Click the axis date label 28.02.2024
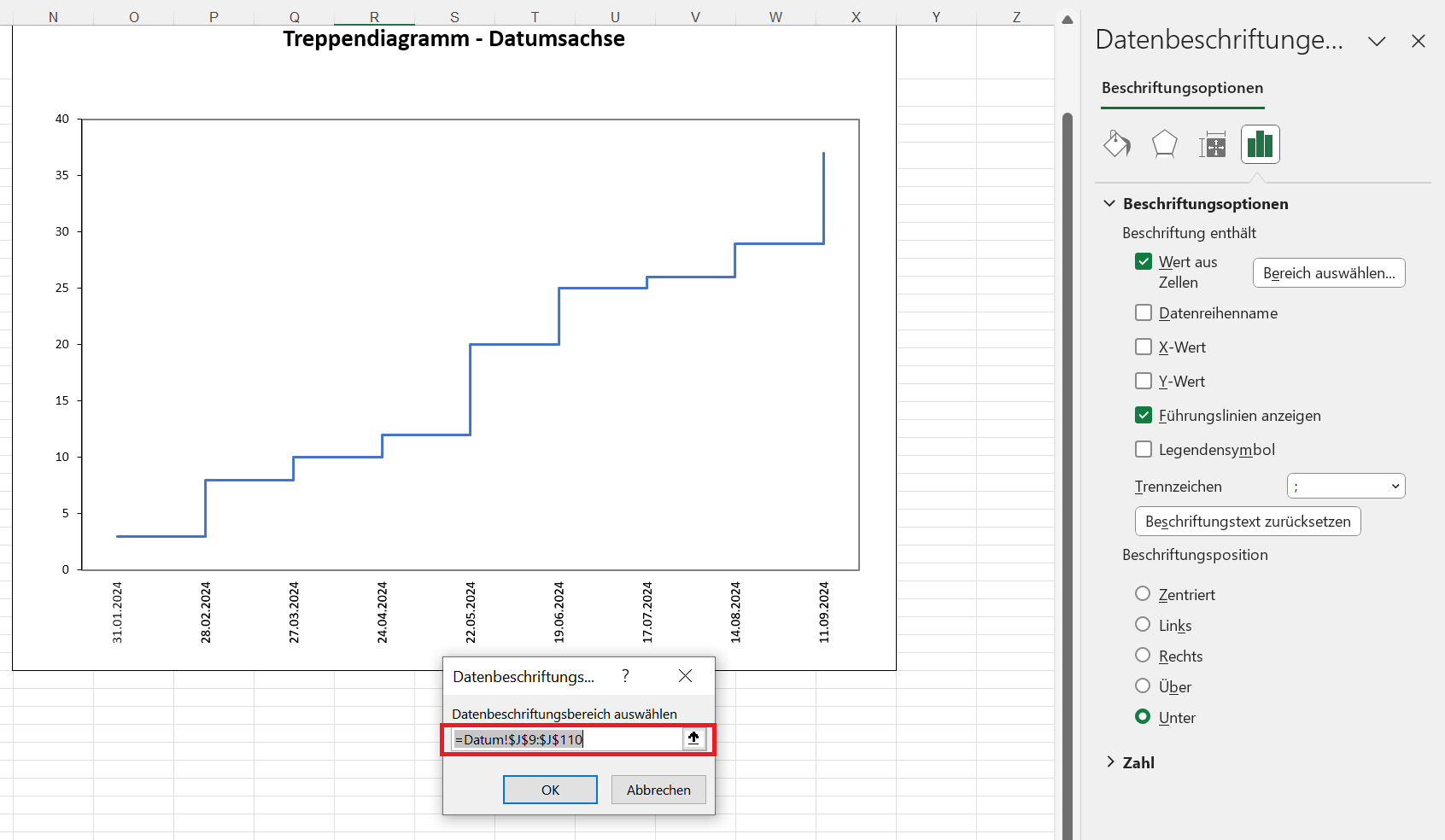1445x840 pixels. [x=206, y=612]
